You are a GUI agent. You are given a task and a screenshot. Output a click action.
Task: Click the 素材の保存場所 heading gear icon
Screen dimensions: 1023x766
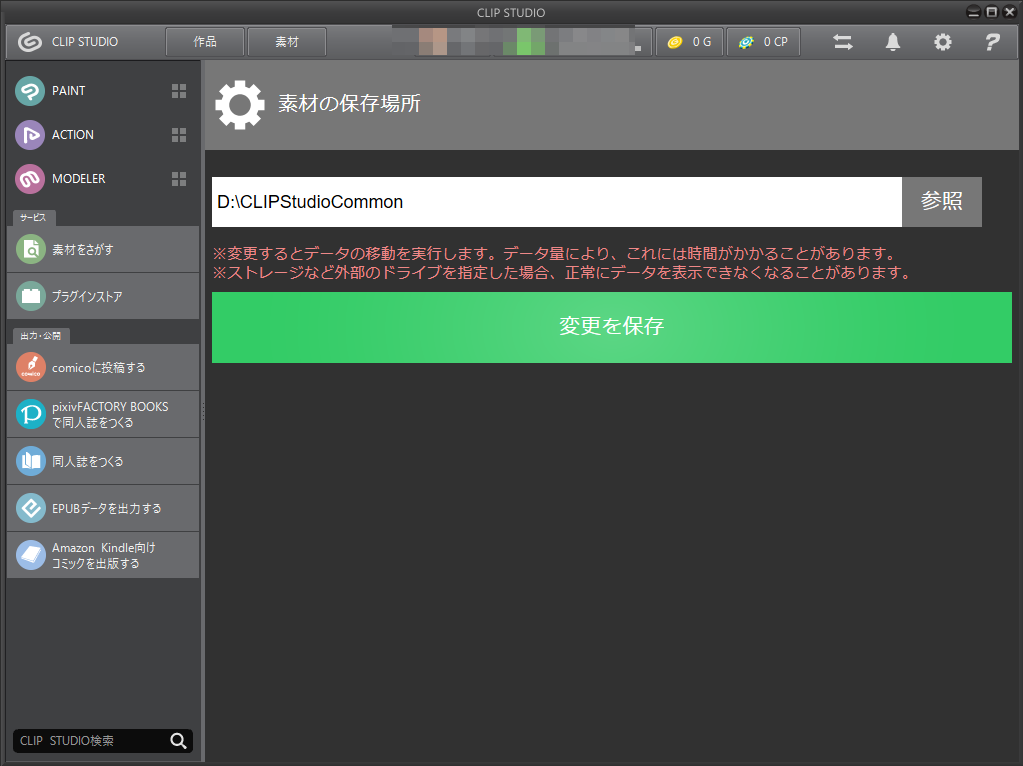click(239, 104)
